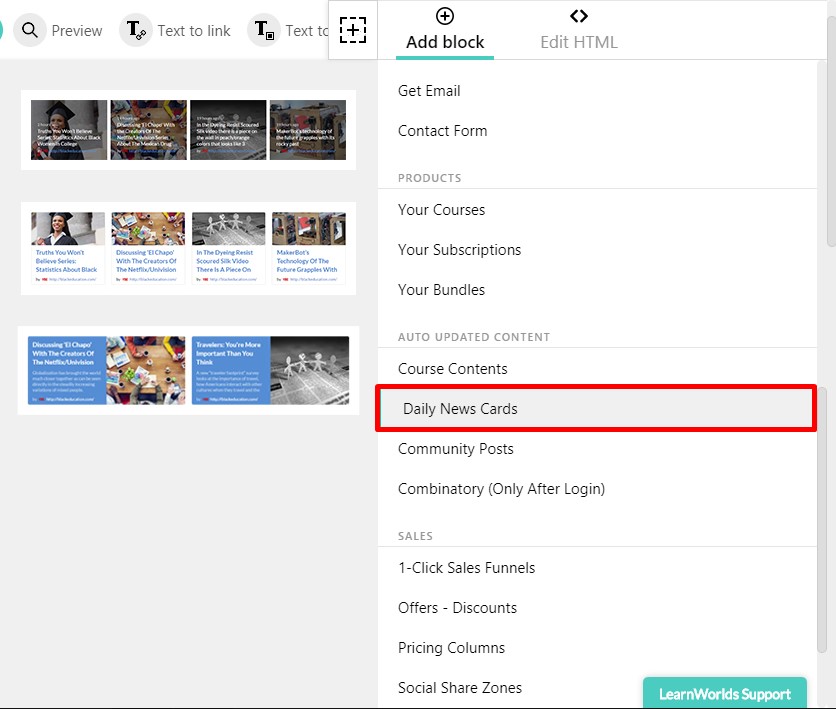Pick the white caption news cards template
This screenshot has height=709, width=836.
188,248
